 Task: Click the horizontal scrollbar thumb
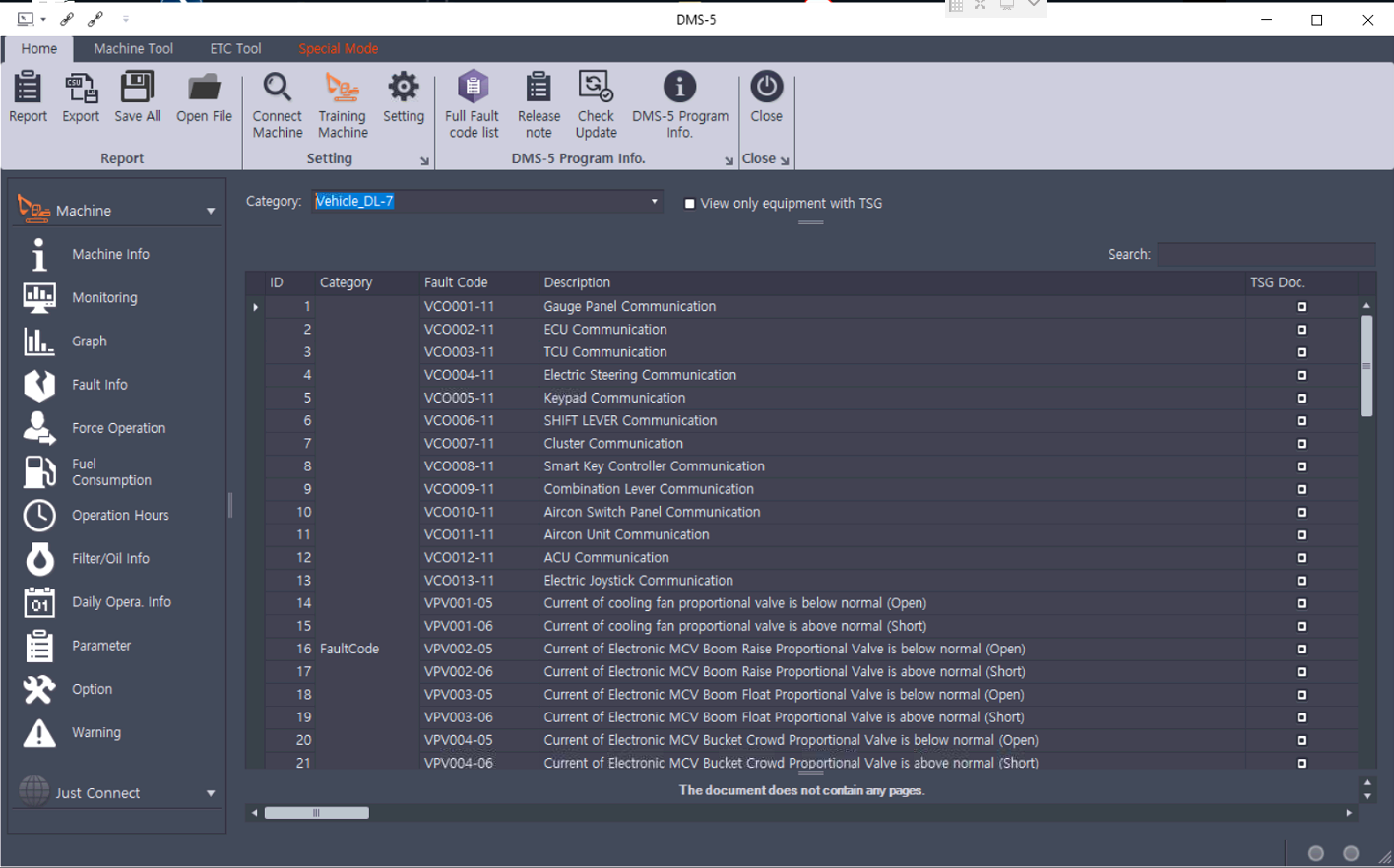point(317,813)
